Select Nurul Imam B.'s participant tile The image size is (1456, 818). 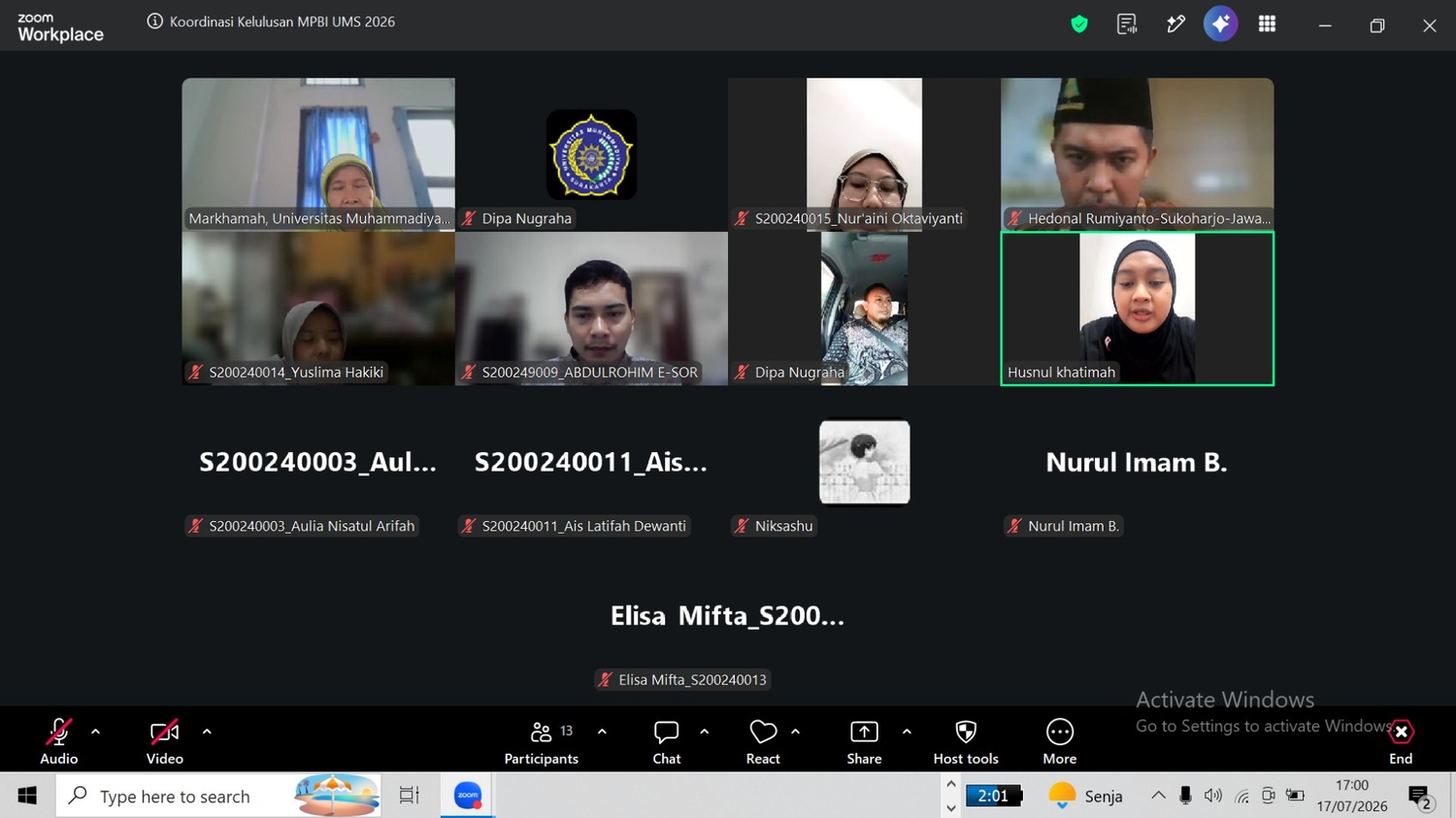[x=1138, y=463]
